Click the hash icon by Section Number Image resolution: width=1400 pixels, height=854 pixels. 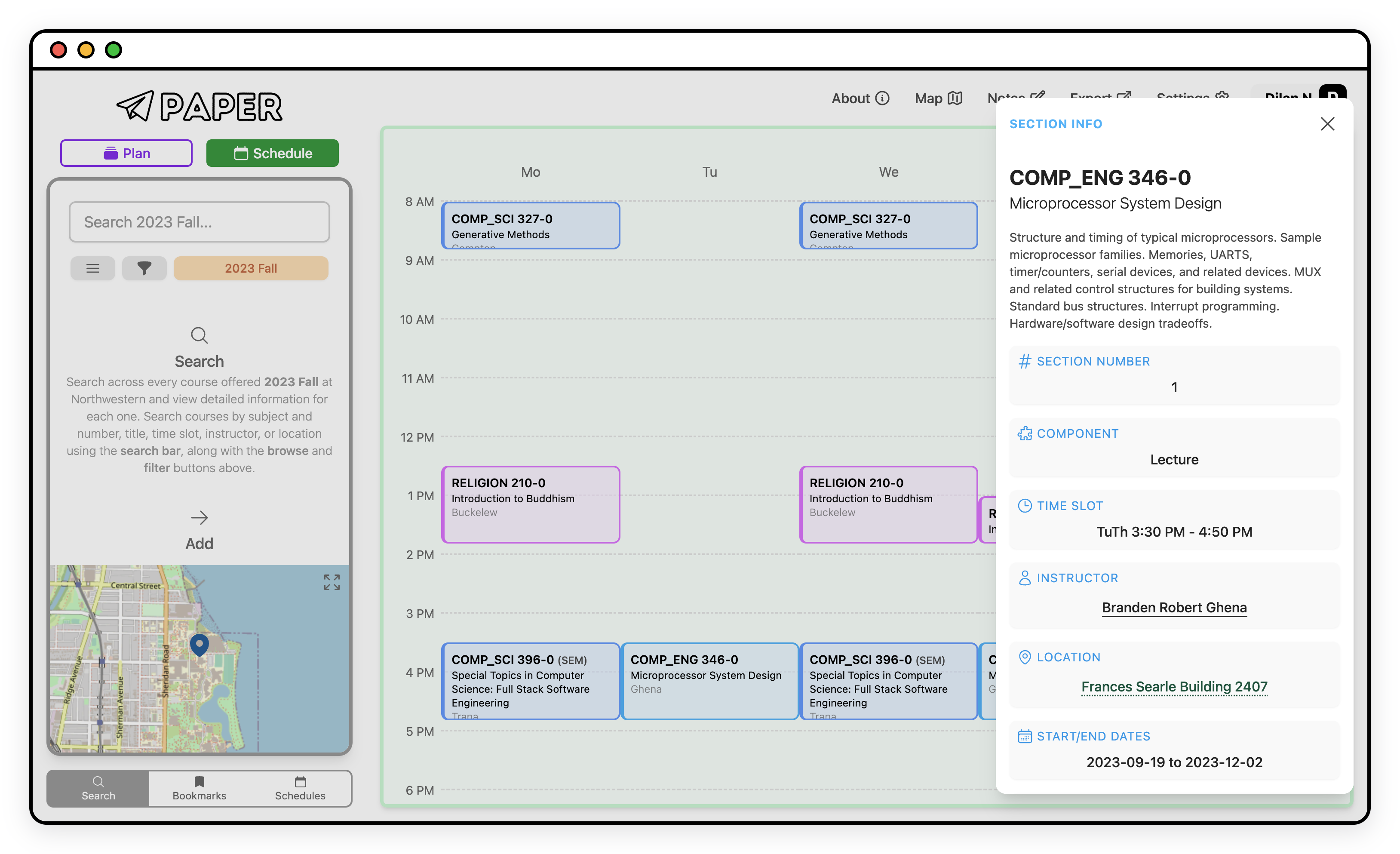point(1025,361)
